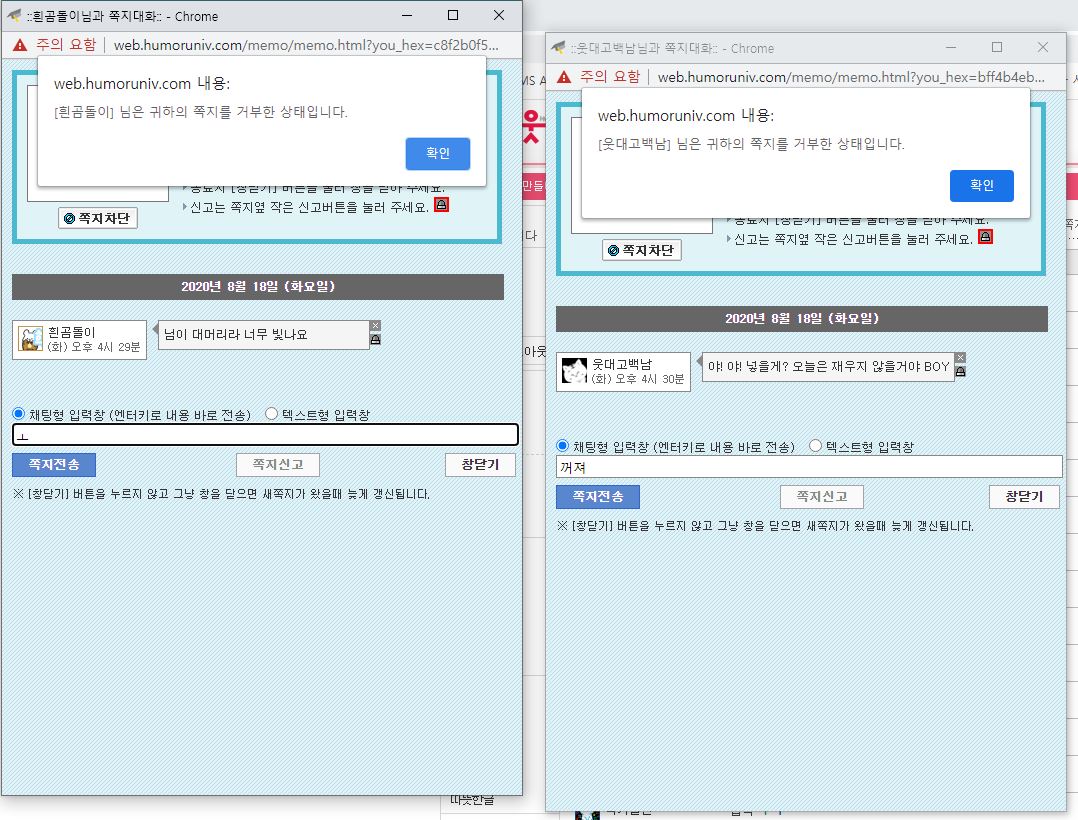Click the 흰곰돌이 window's message input field
1078x820 pixels.
(x=265, y=435)
